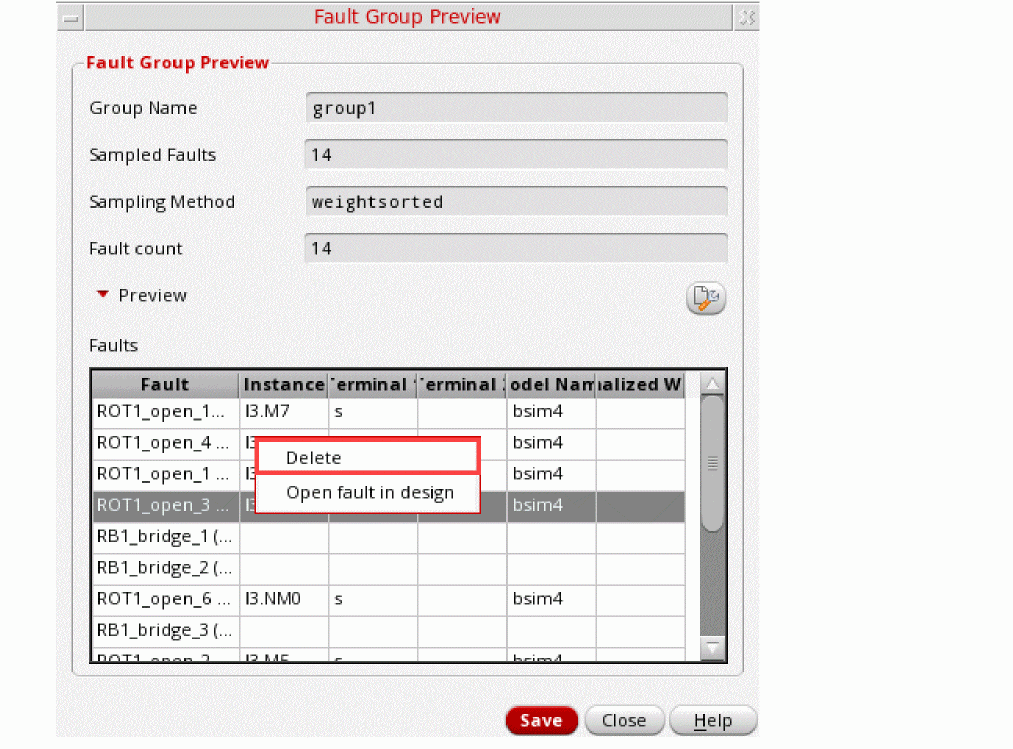Click the report icon beside Preview
1013x749 pixels.
(705, 298)
